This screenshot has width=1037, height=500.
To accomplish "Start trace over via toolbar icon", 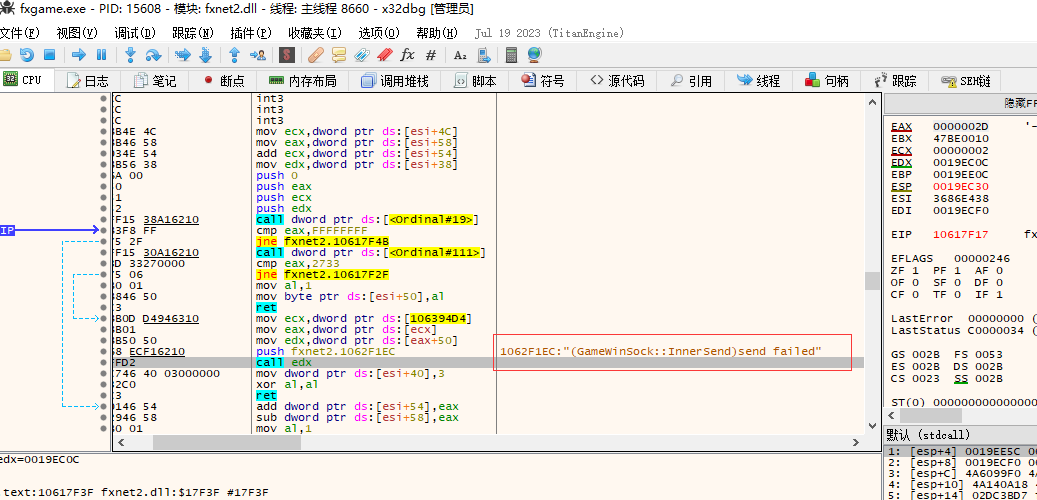I will (205, 54).
